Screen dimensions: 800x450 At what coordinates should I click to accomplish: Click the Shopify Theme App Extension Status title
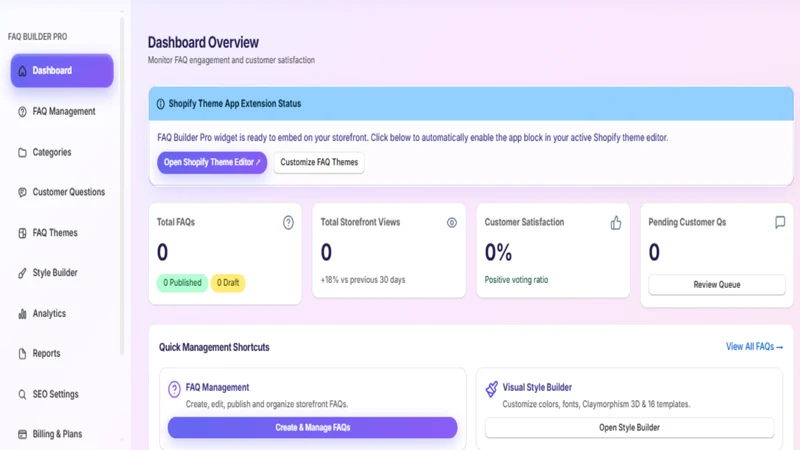[x=235, y=104]
